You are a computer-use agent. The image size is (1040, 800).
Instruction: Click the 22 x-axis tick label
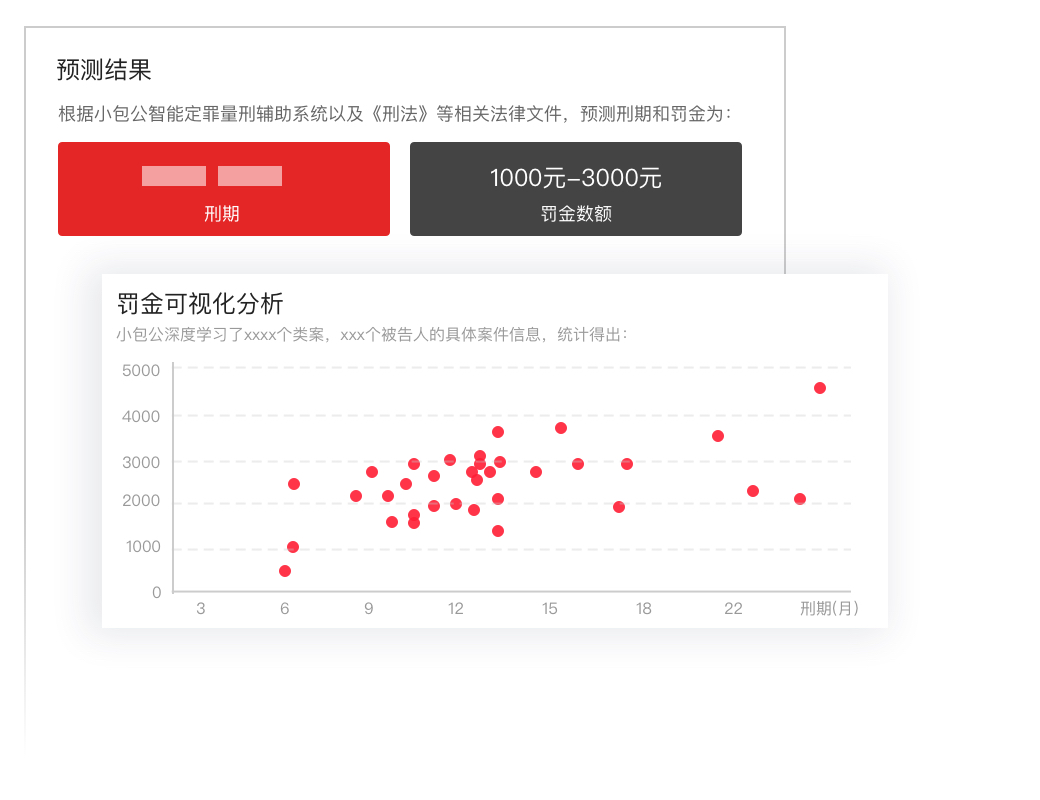click(733, 609)
